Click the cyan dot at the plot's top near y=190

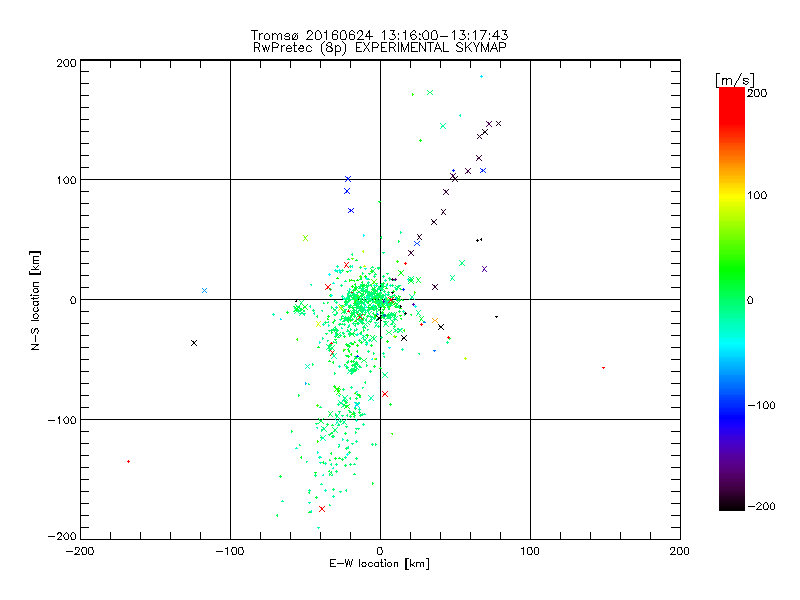(482, 77)
